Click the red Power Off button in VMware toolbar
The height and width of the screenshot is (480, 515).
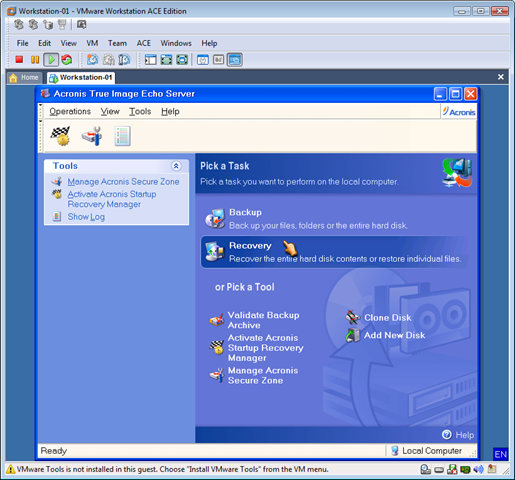19,60
